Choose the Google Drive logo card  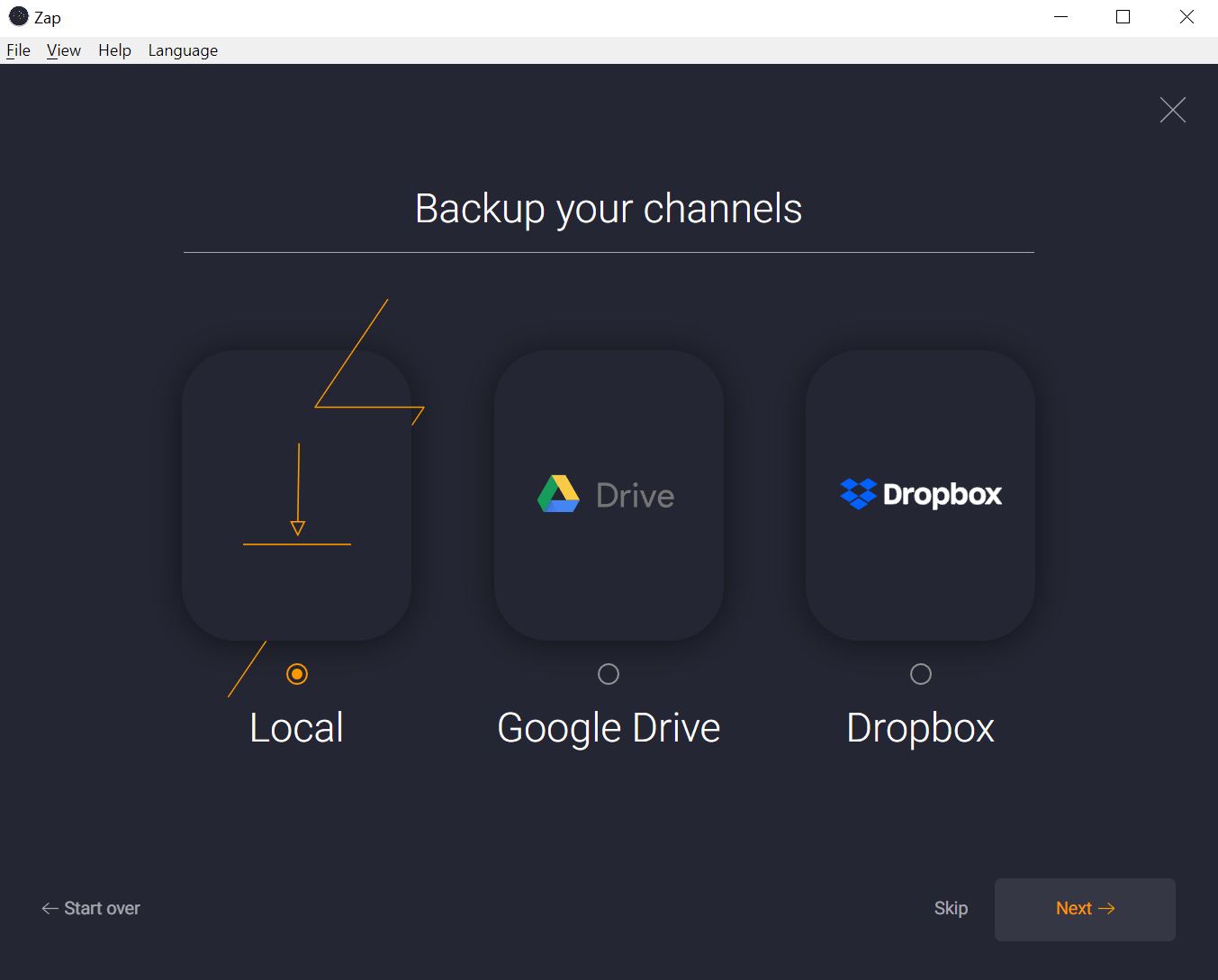(609, 495)
